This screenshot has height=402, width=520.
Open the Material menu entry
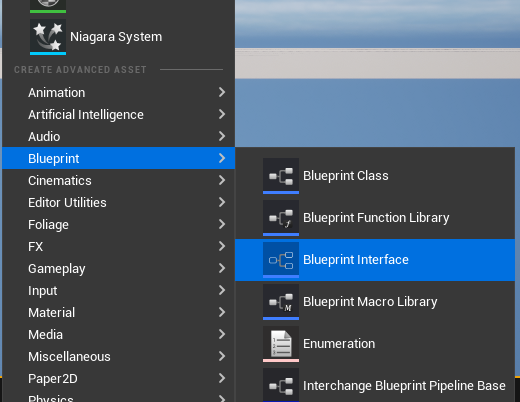coord(118,312)
